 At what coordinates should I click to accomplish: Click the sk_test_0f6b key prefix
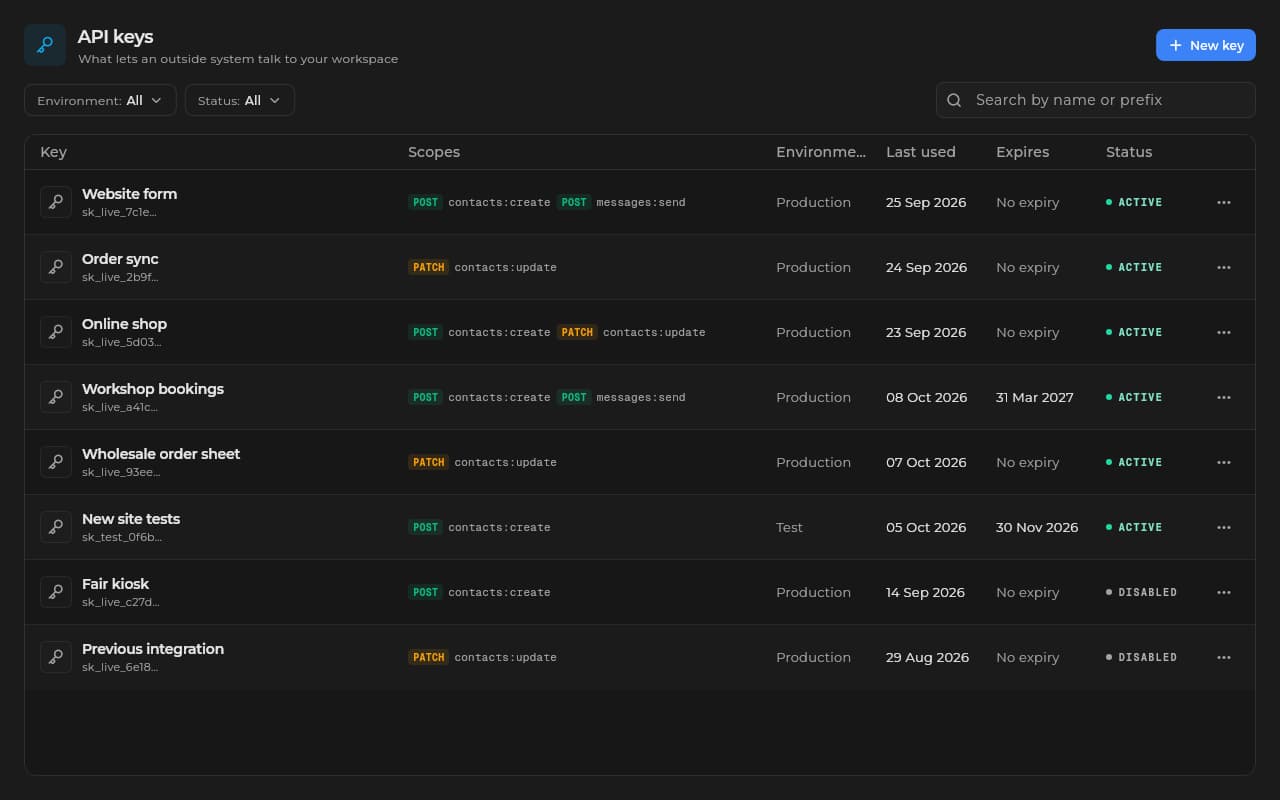pyautogui.click(x=122, y=537)
